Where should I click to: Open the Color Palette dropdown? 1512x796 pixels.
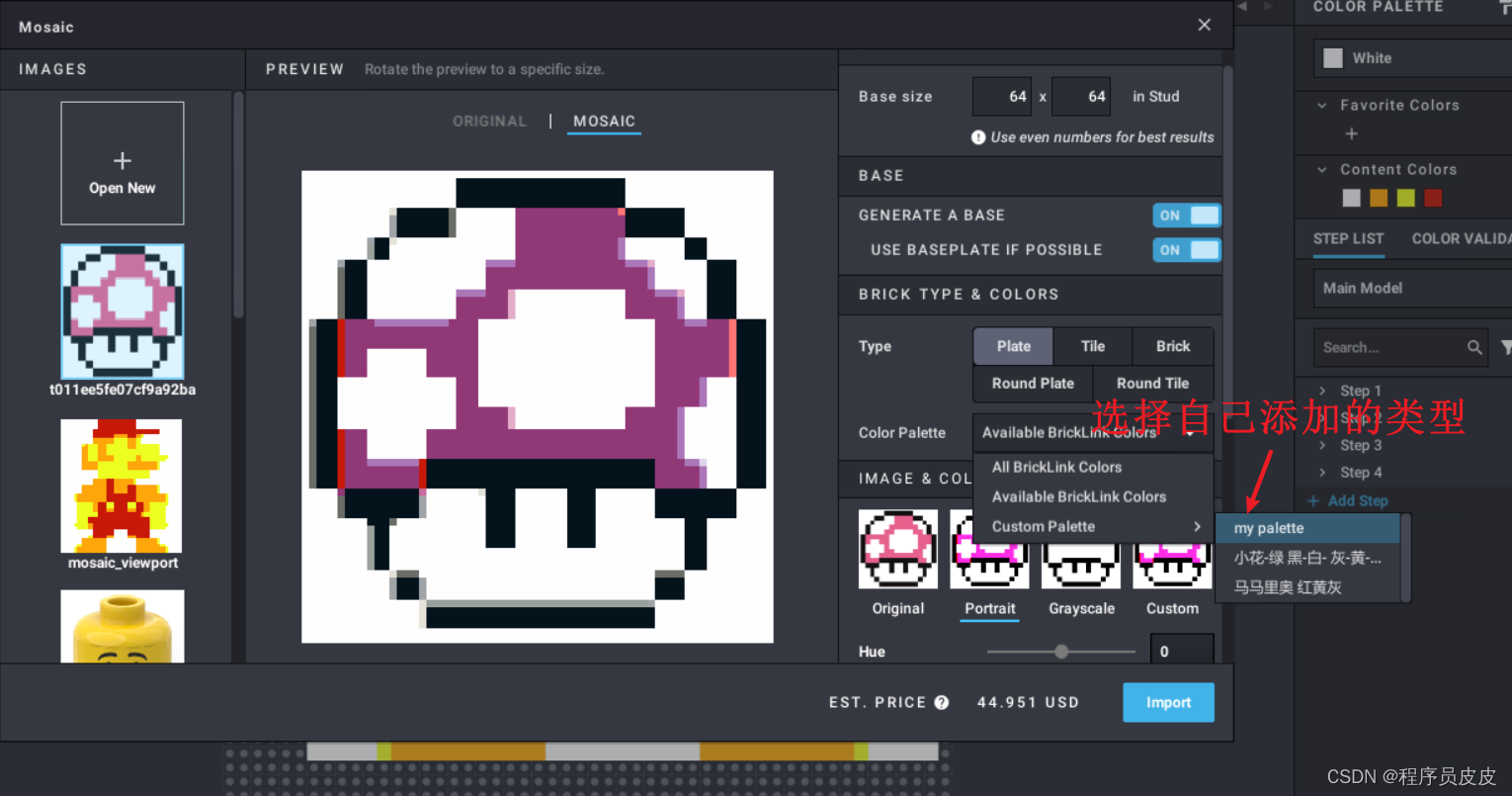point(1093,432)
